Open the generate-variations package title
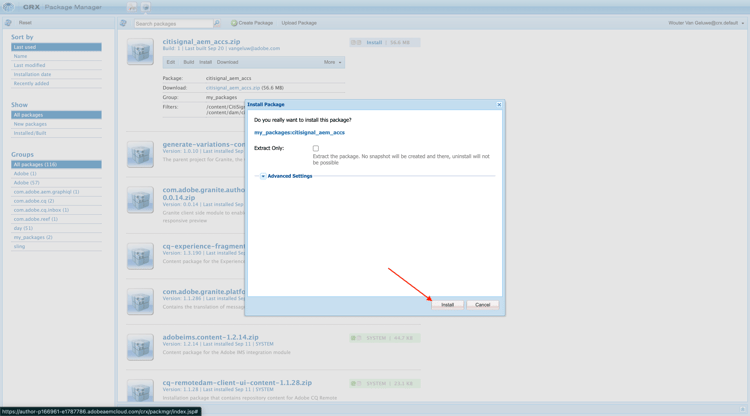 click(204, 144)
